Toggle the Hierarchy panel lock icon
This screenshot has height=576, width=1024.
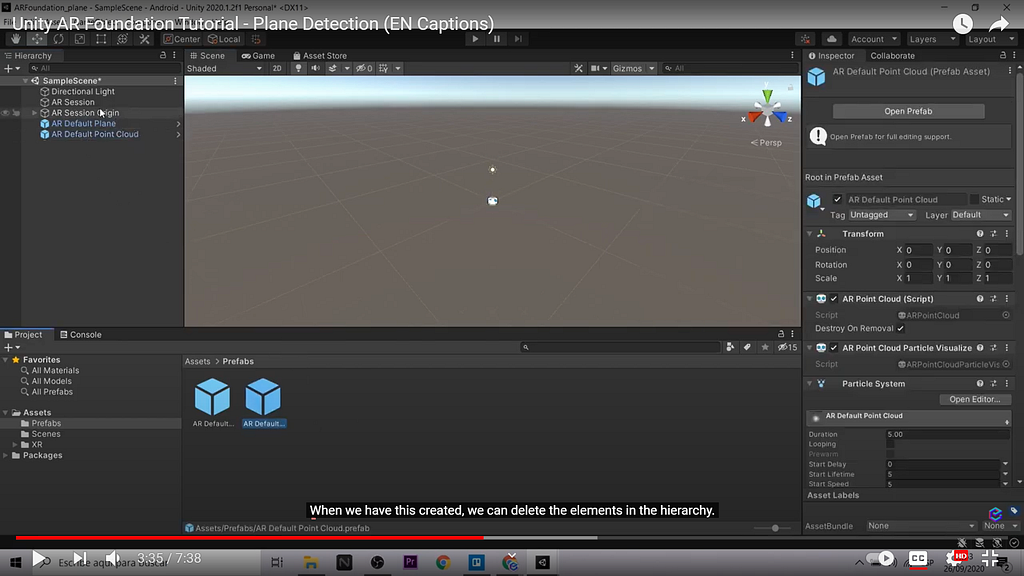(x=163, y=56)
